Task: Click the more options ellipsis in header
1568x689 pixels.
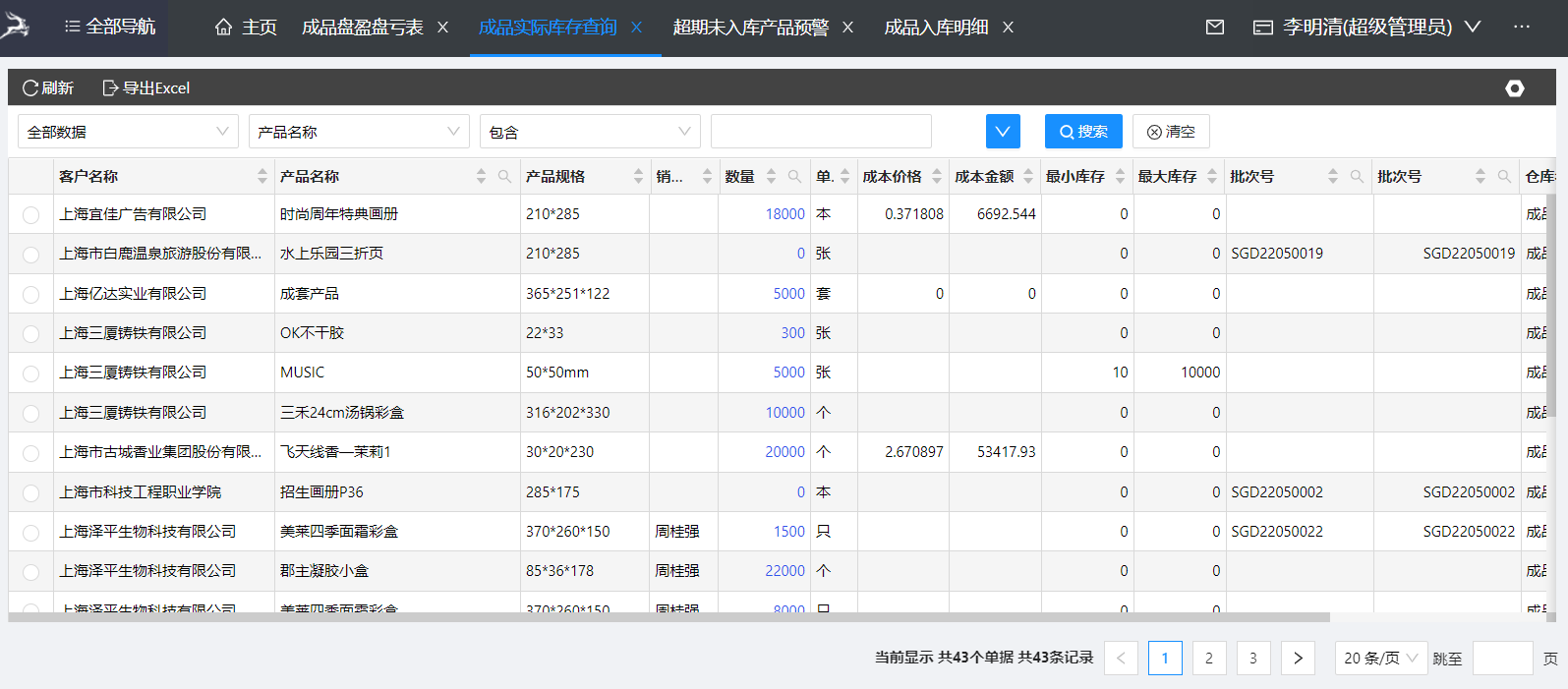Action: [1522, 28]
